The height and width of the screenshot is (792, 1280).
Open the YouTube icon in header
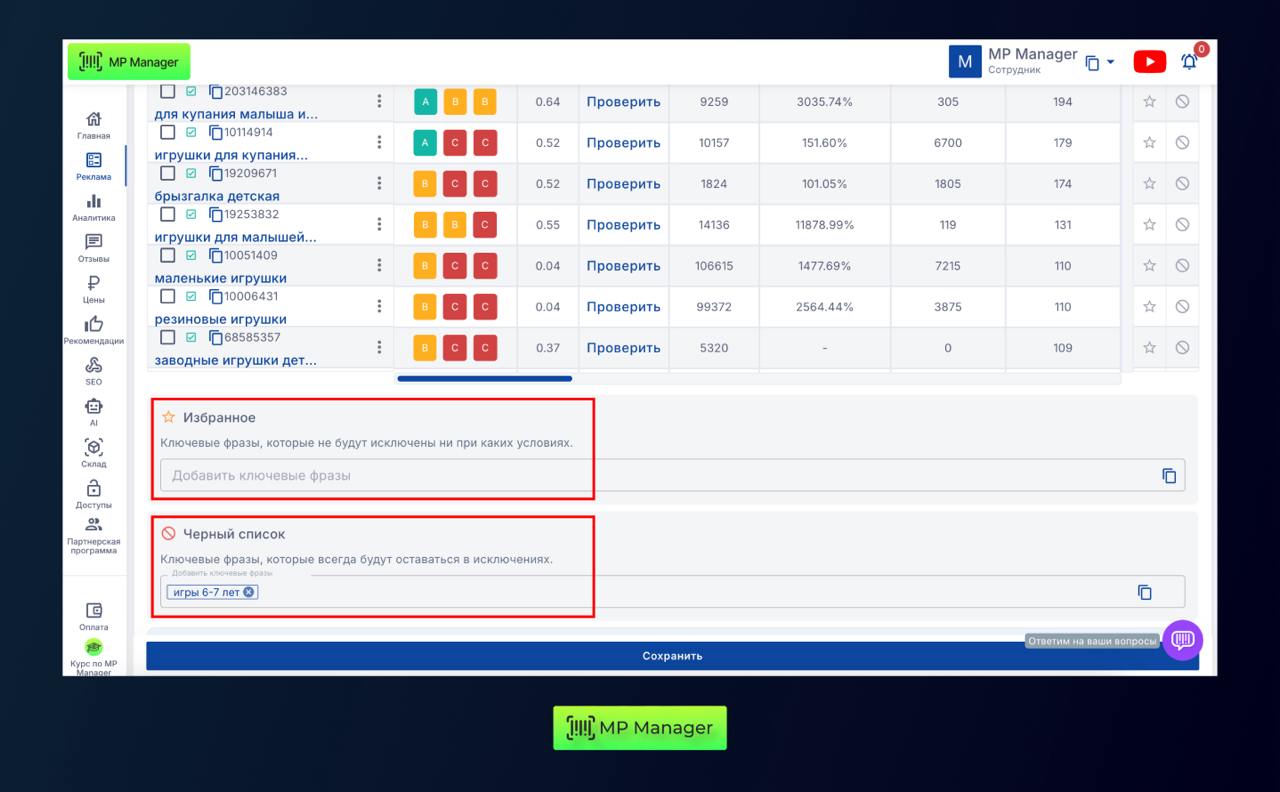point(1149,62)
